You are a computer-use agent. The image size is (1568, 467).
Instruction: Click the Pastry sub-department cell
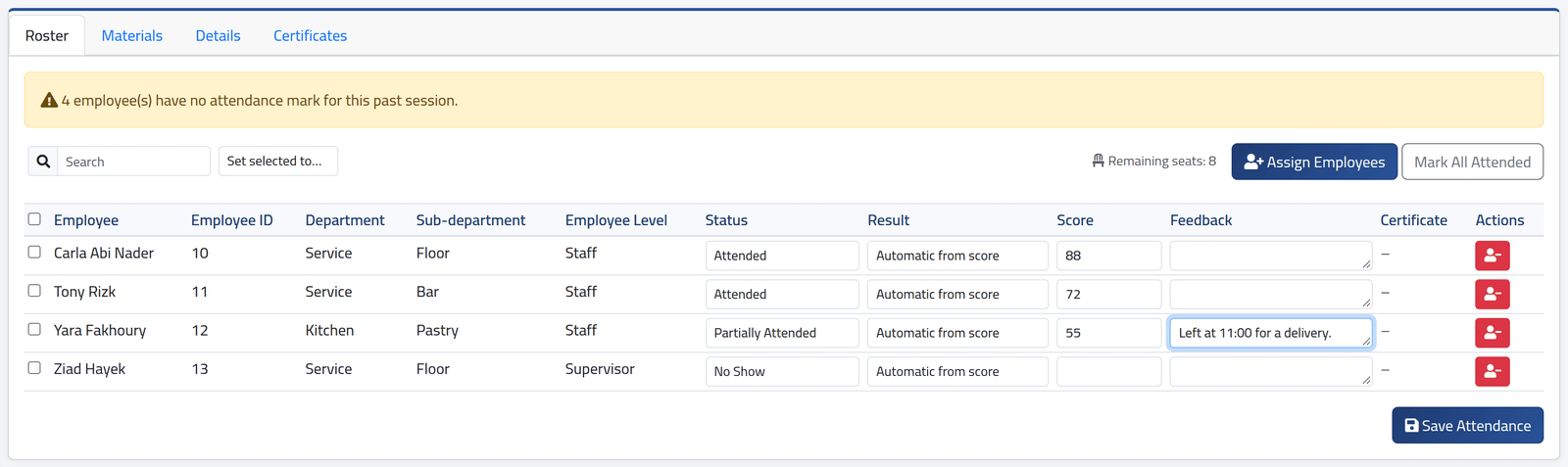[437, 330]
